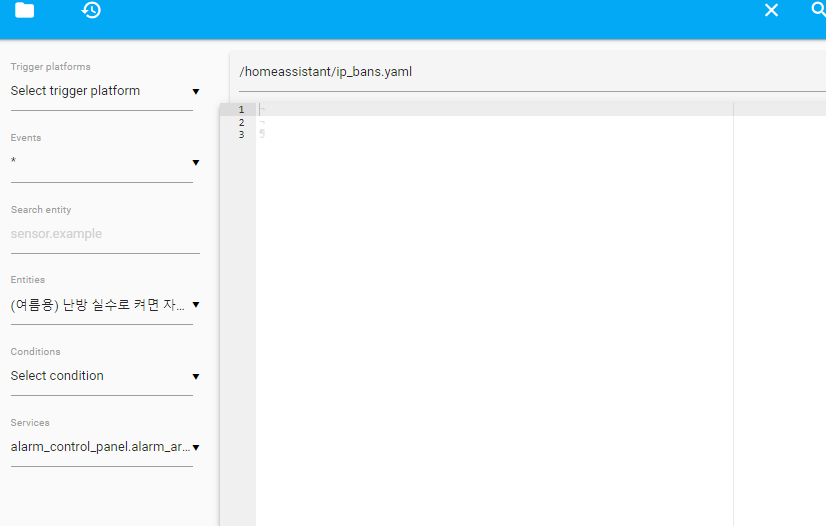Open search with the magnifier icon
This screenshot has width=826, height=526.
(819, 9)
